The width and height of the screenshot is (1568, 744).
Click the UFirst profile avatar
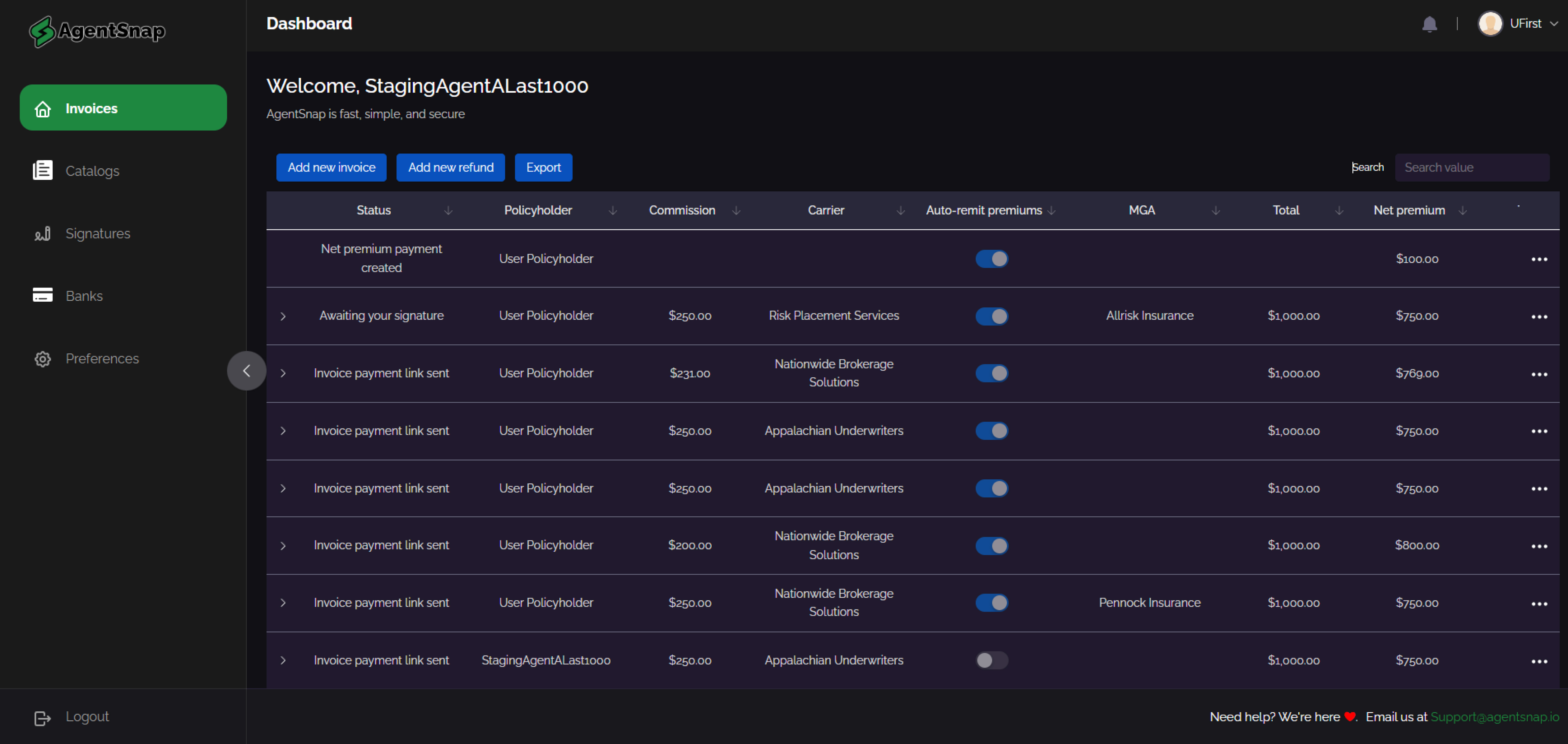(1490, 24)
